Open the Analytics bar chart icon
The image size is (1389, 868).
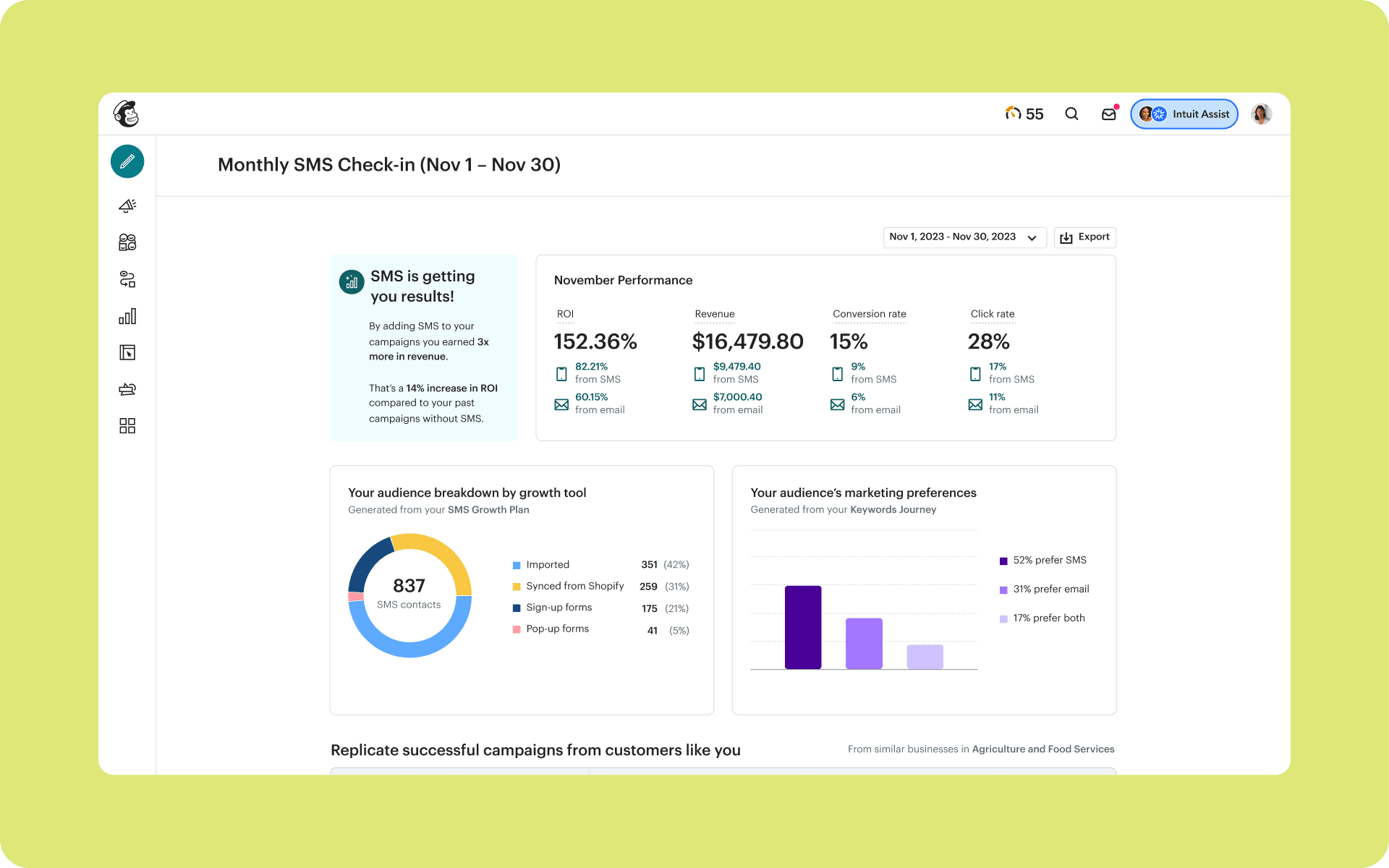coord(127,316)
